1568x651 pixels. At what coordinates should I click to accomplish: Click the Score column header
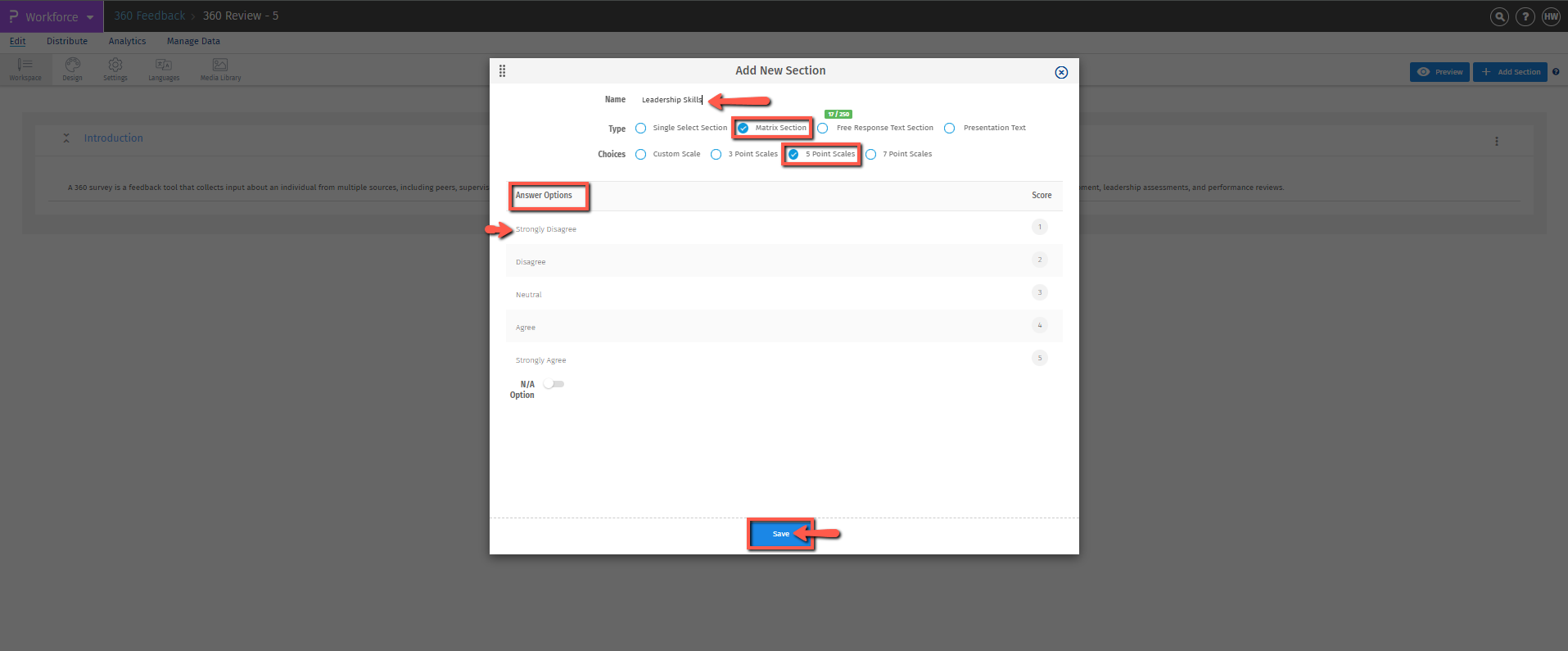[x=1042, y=196]
